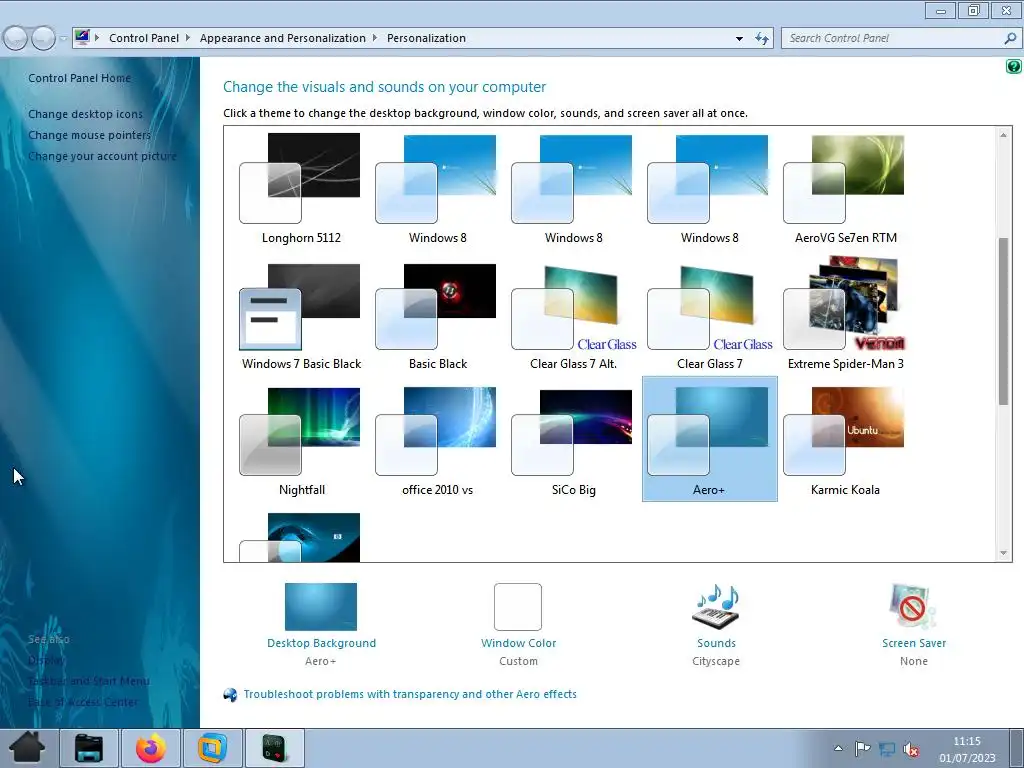Pick the Clear Glass 7 theme

point(709,315)
